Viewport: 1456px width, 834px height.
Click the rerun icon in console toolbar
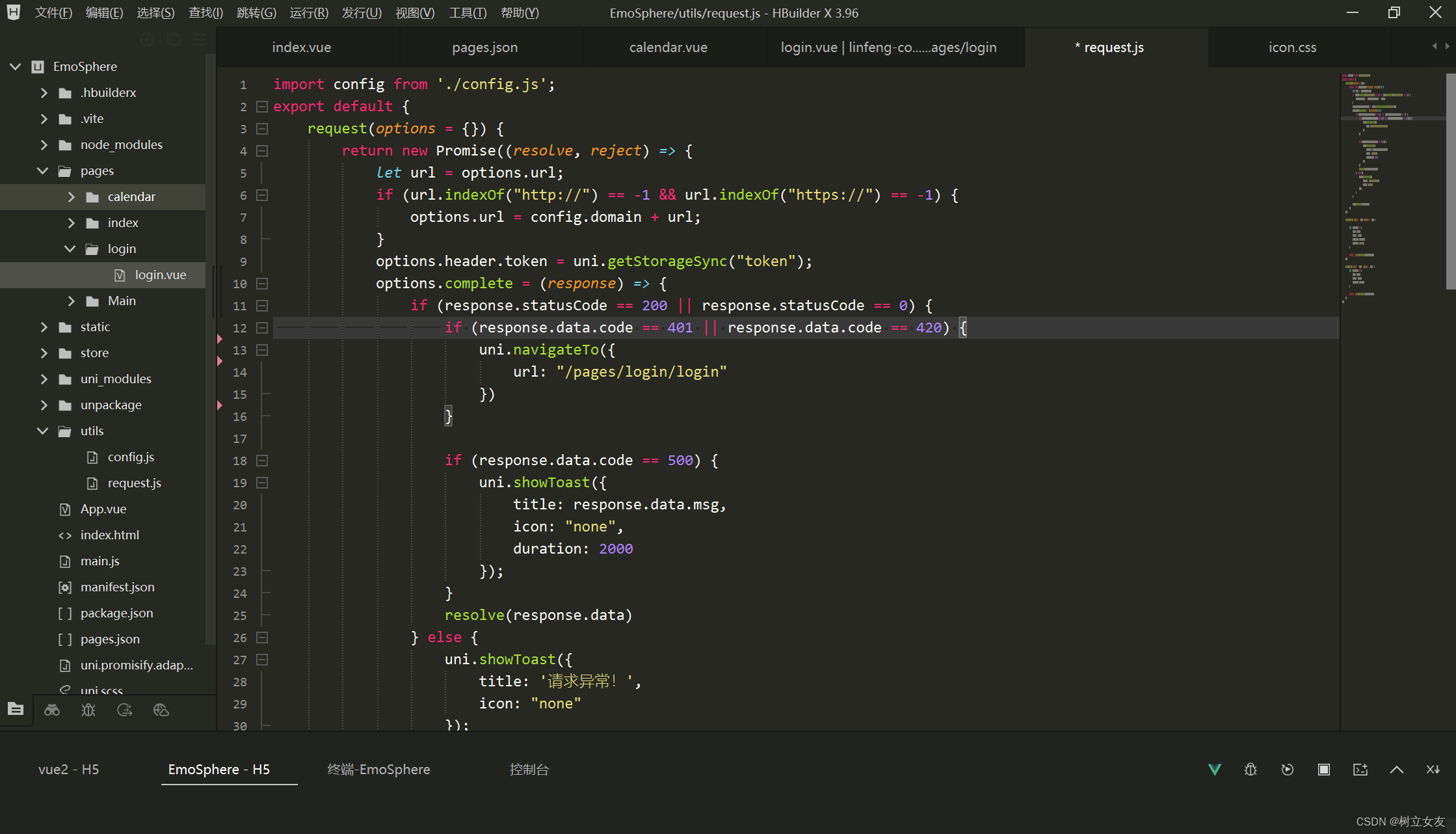click(1287, 770)
